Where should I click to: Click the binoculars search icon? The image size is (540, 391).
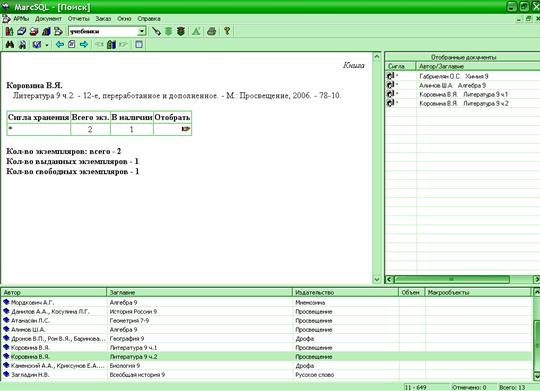coord(10,44)
